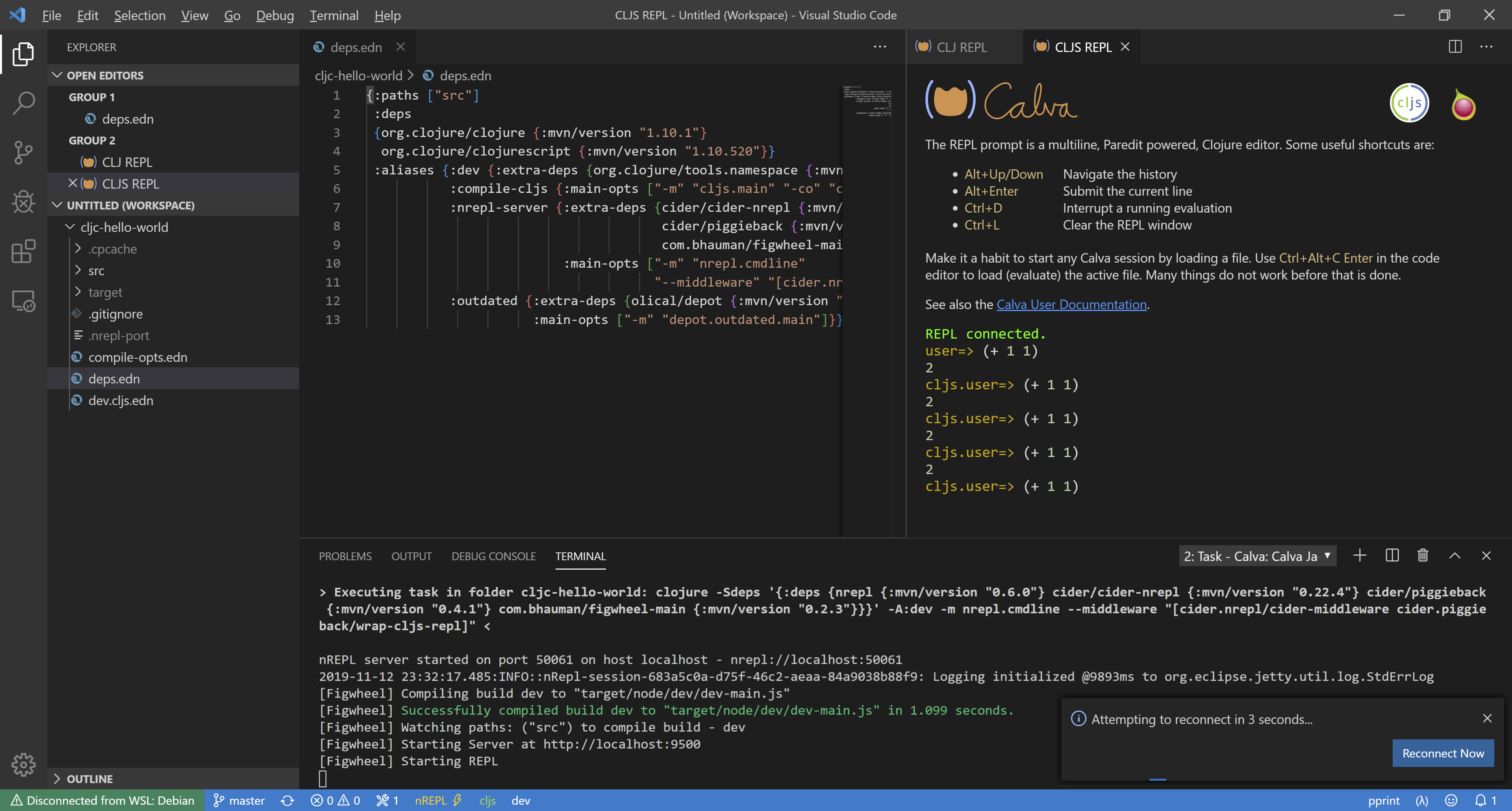This screenshot has width=1512, height=811.
Task: Switch to the DEBUG CONSOLE tab
Action: coord(493,556)
